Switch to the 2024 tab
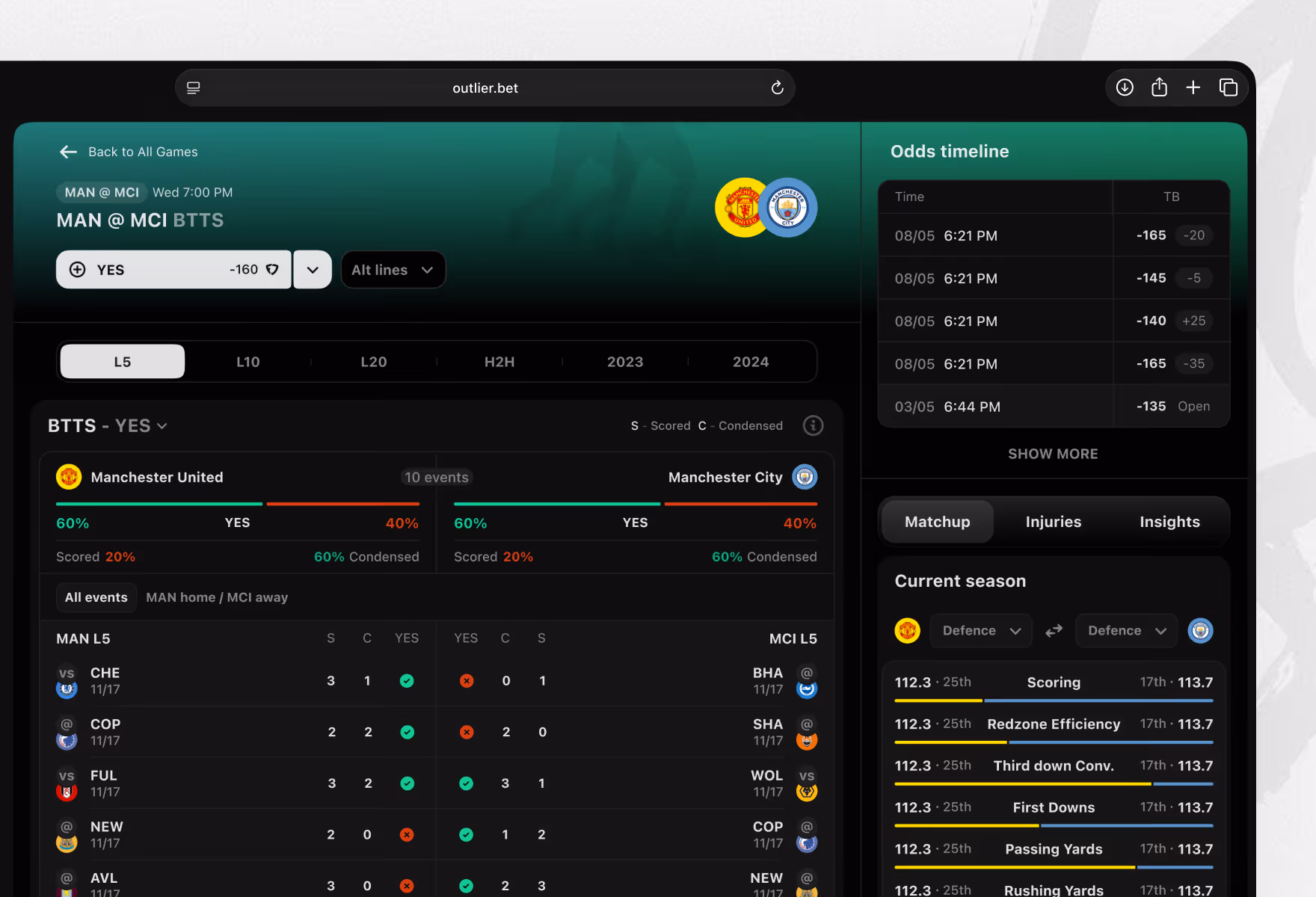The height and width of the screenshot is (897, 1316). [x=751, y=362]
